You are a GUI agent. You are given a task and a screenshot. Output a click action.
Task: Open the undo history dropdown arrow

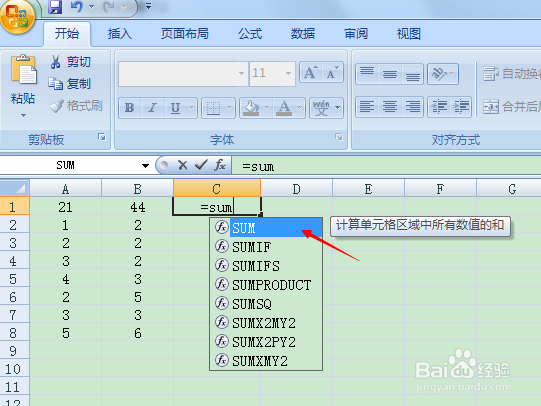[91, 7]
